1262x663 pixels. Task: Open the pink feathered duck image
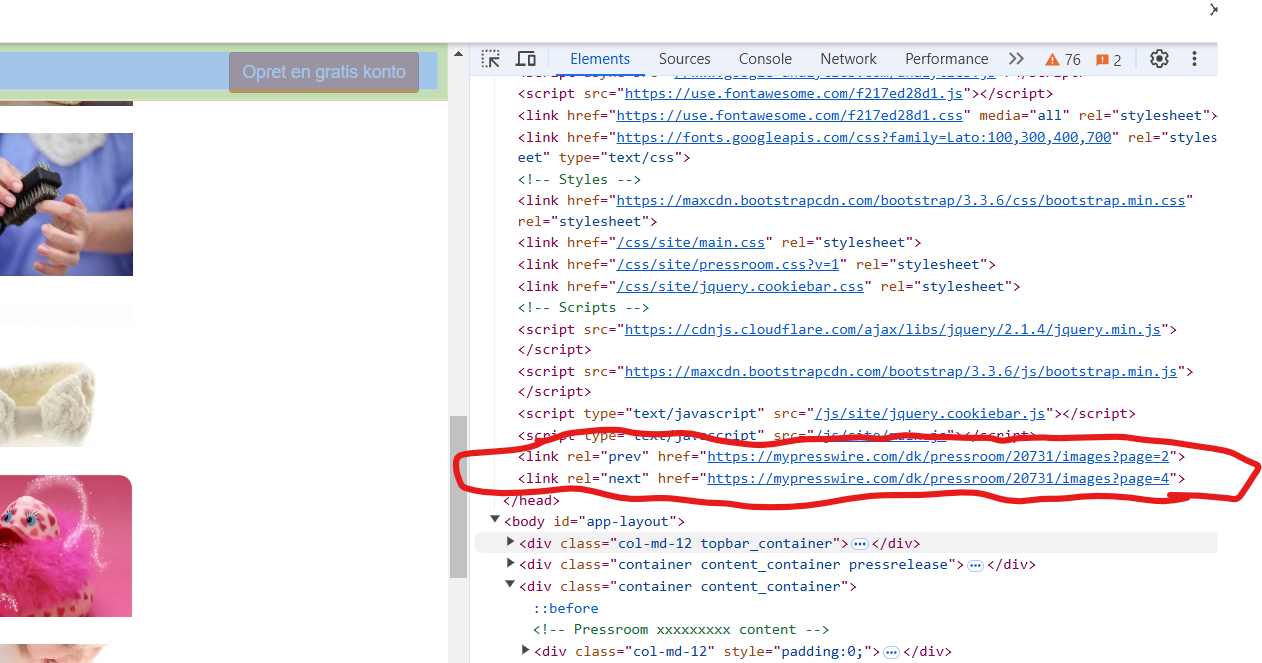click(x=66, y=546)
